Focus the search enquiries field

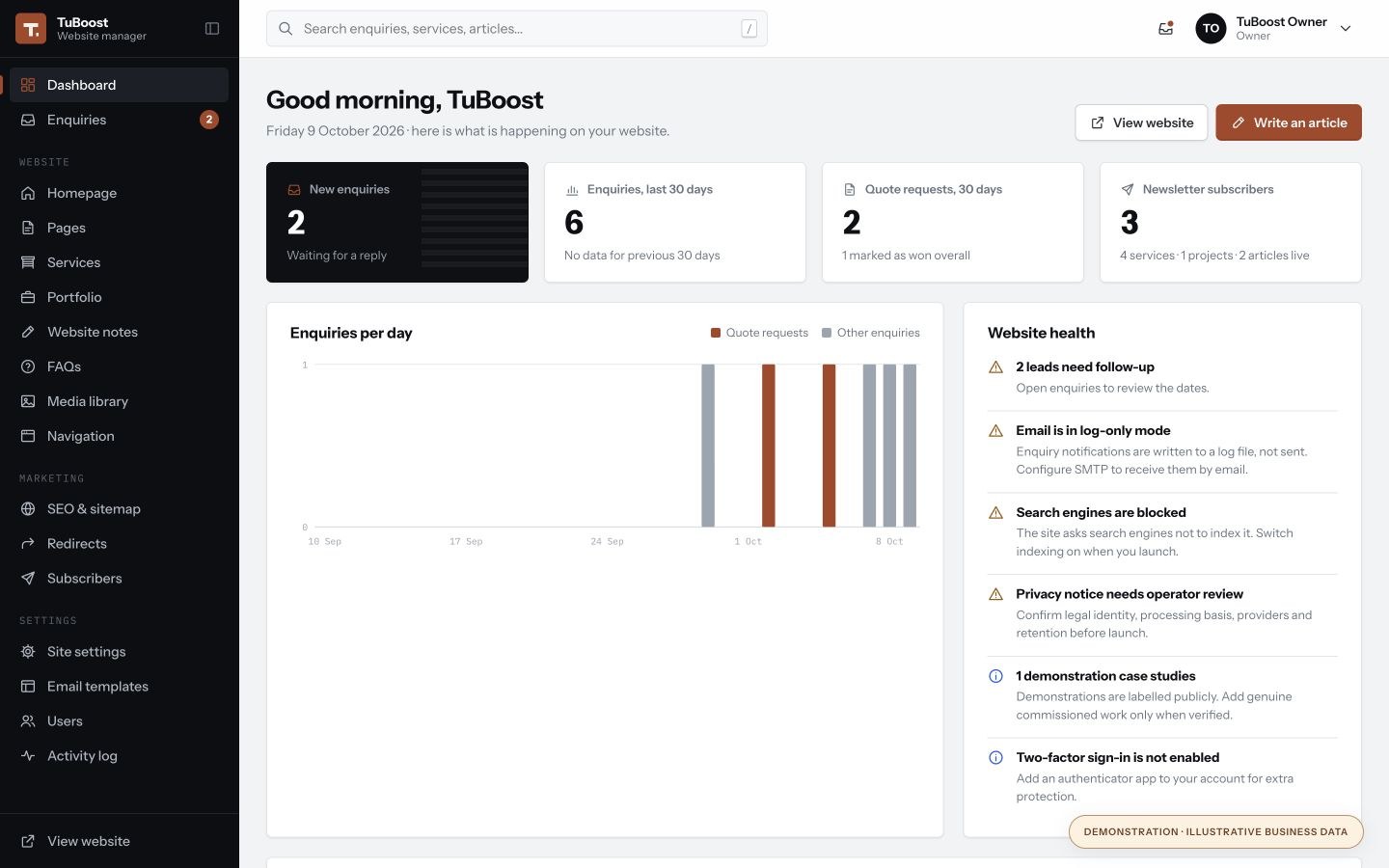[x=517, y=29]
